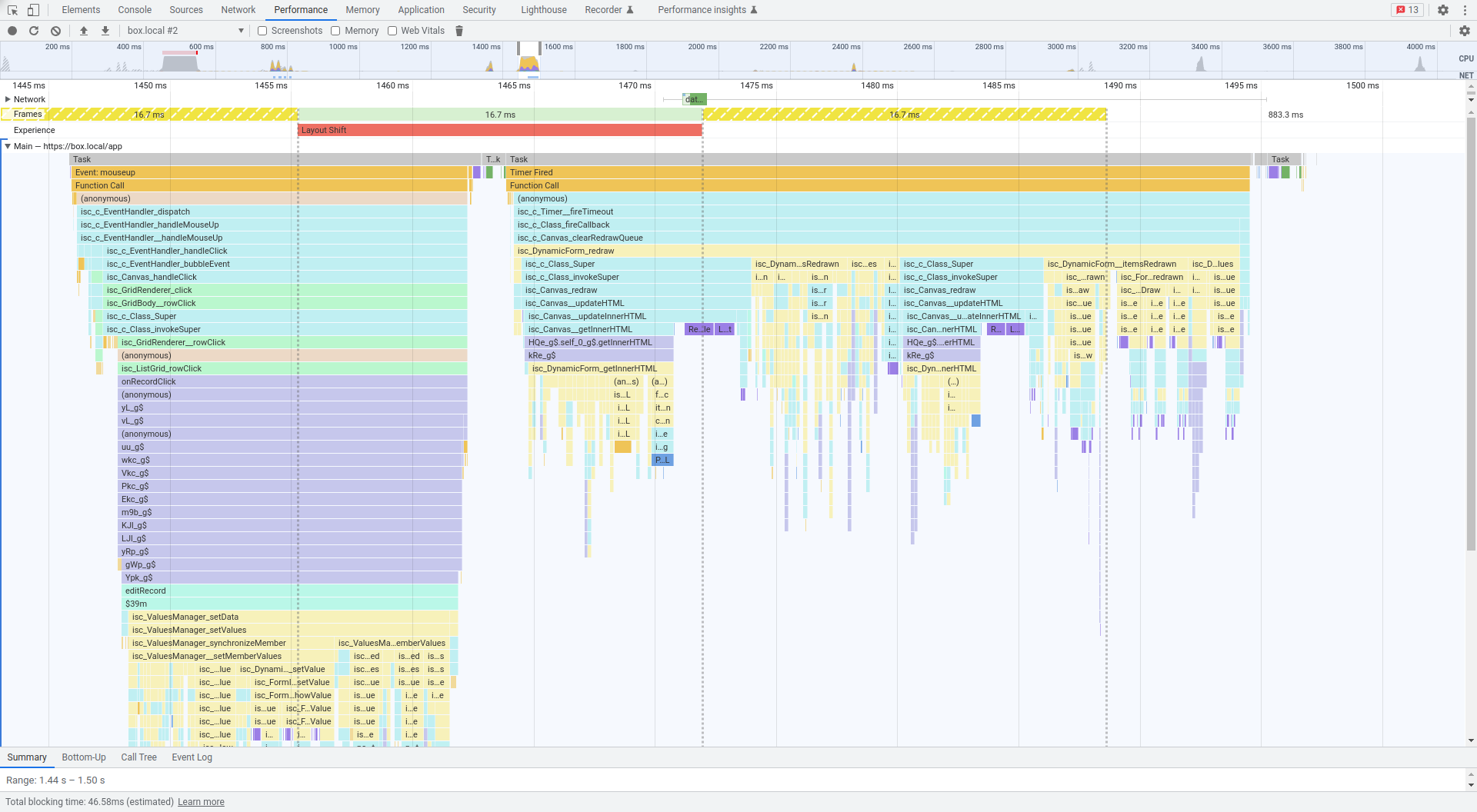Expand the Network track
The image size is (1477, 812).
(x=8, y=99)
